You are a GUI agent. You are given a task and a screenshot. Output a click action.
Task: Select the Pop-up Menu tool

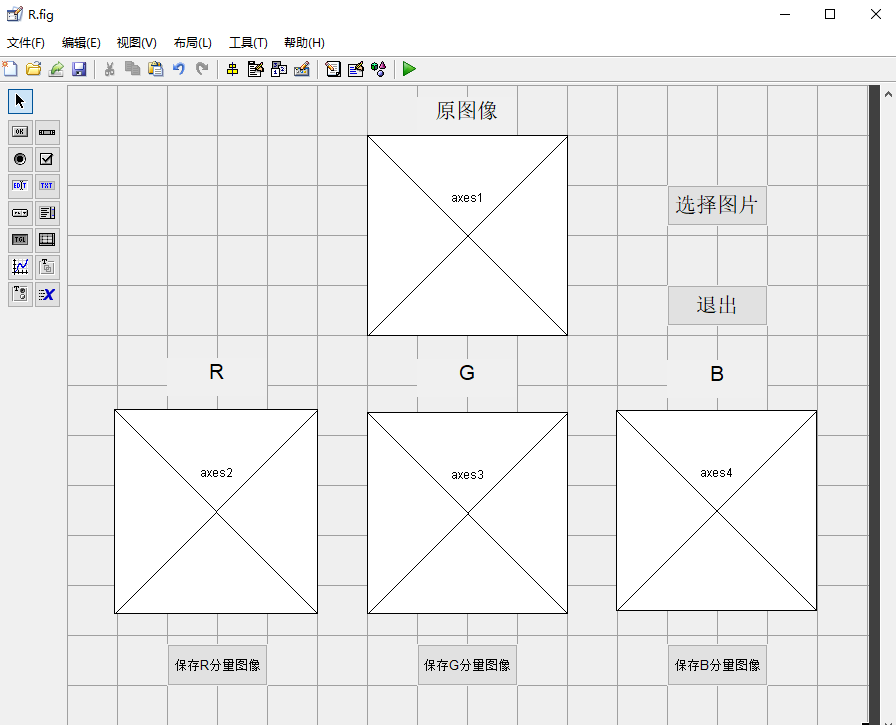click(x=20, y=212)
